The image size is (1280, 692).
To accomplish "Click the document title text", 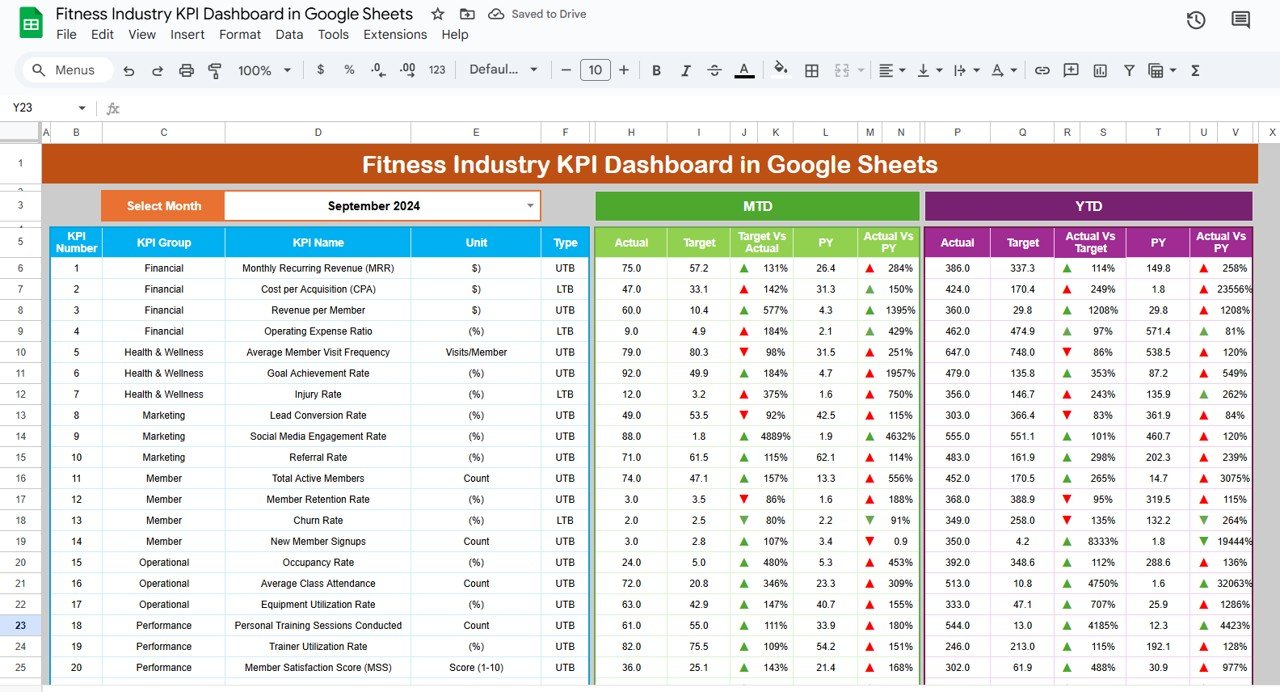I will tap(234, 14).
